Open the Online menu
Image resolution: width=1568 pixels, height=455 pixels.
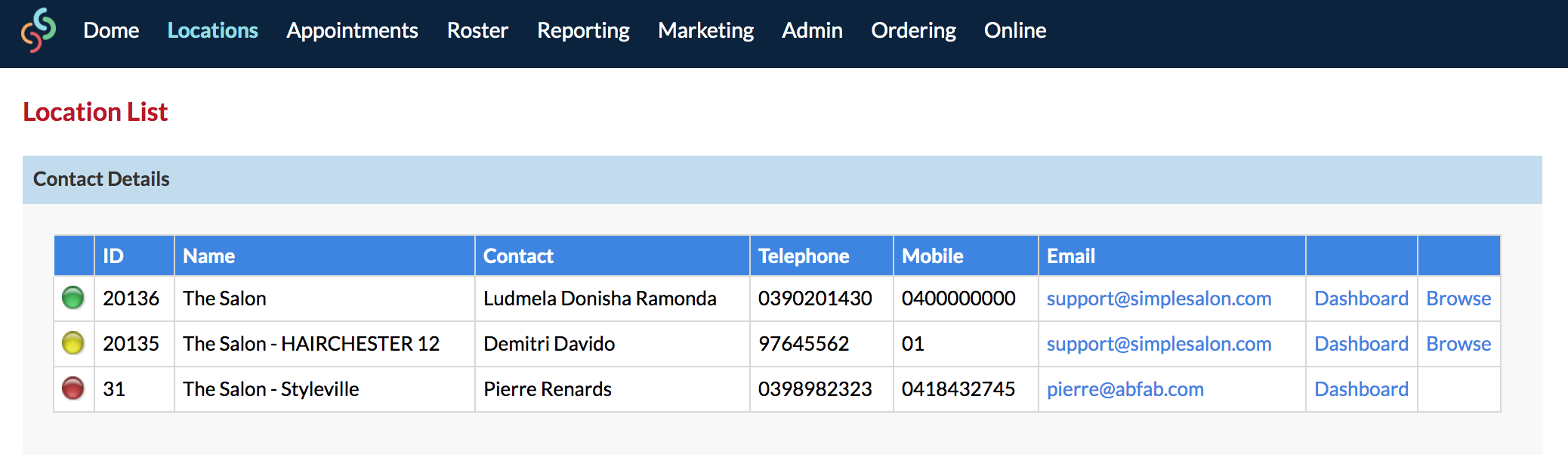(x=1015, y=30)
